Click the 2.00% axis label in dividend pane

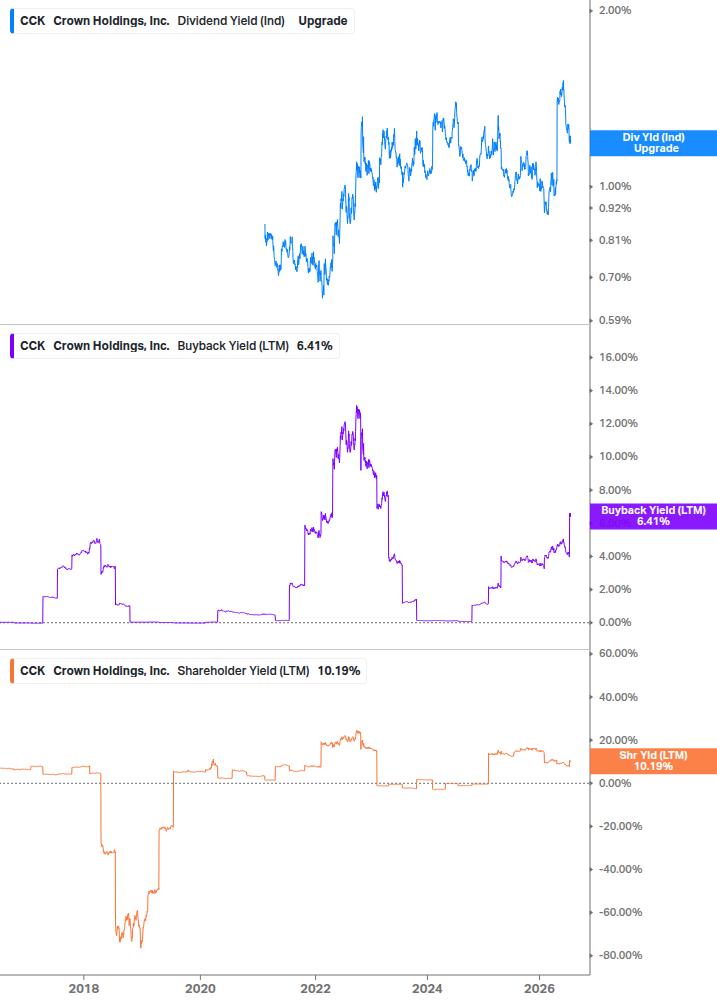click(x=615, y=10)
